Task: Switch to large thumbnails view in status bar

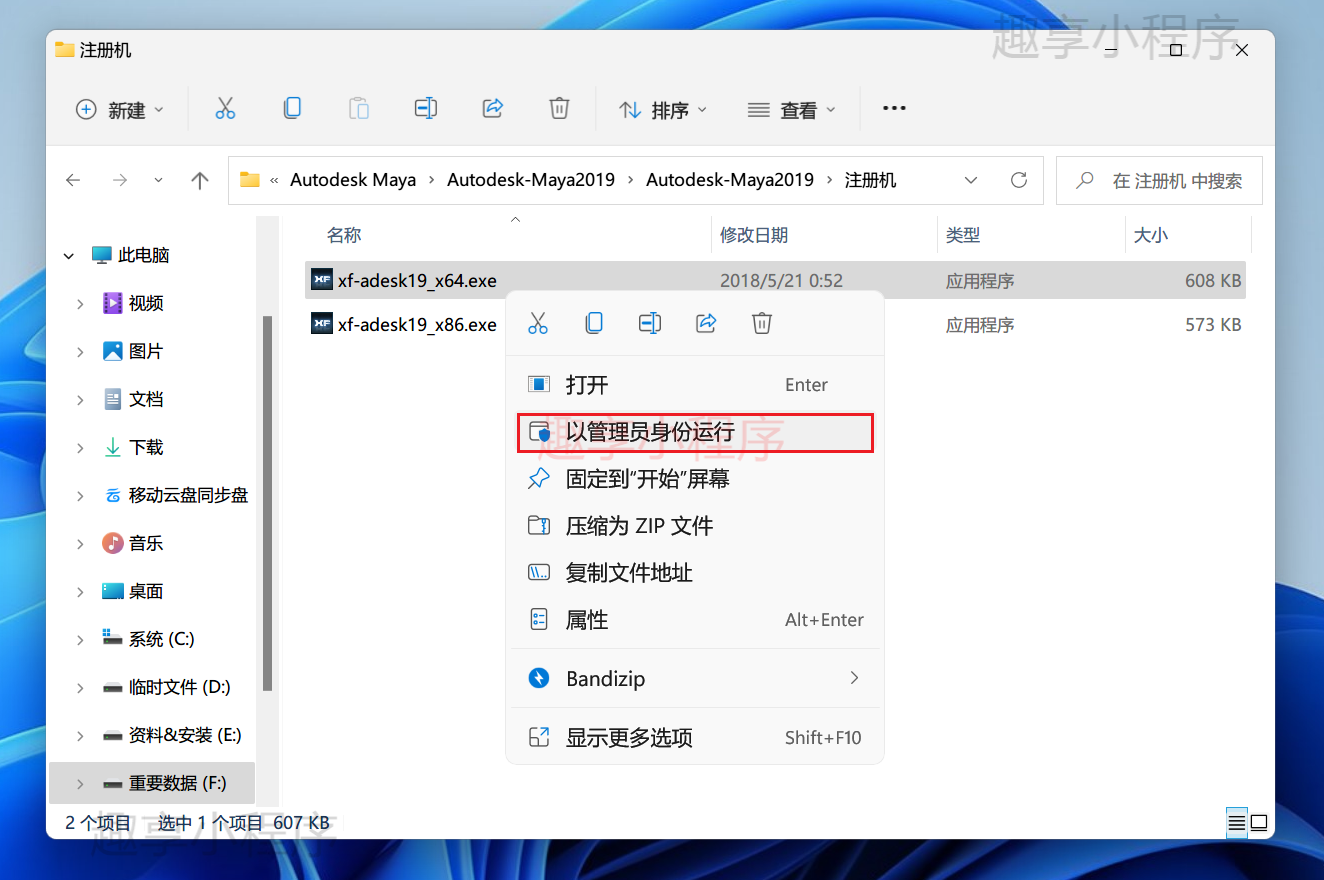Action: [1259, 823]
